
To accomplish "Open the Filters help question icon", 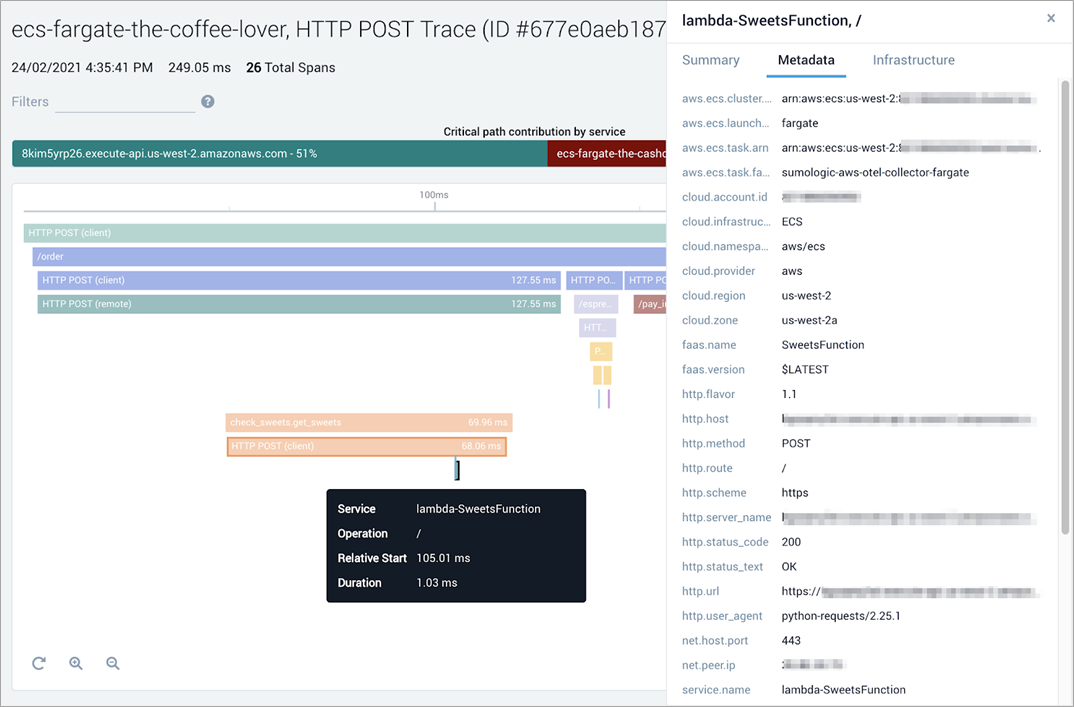I will coord(208,101).
